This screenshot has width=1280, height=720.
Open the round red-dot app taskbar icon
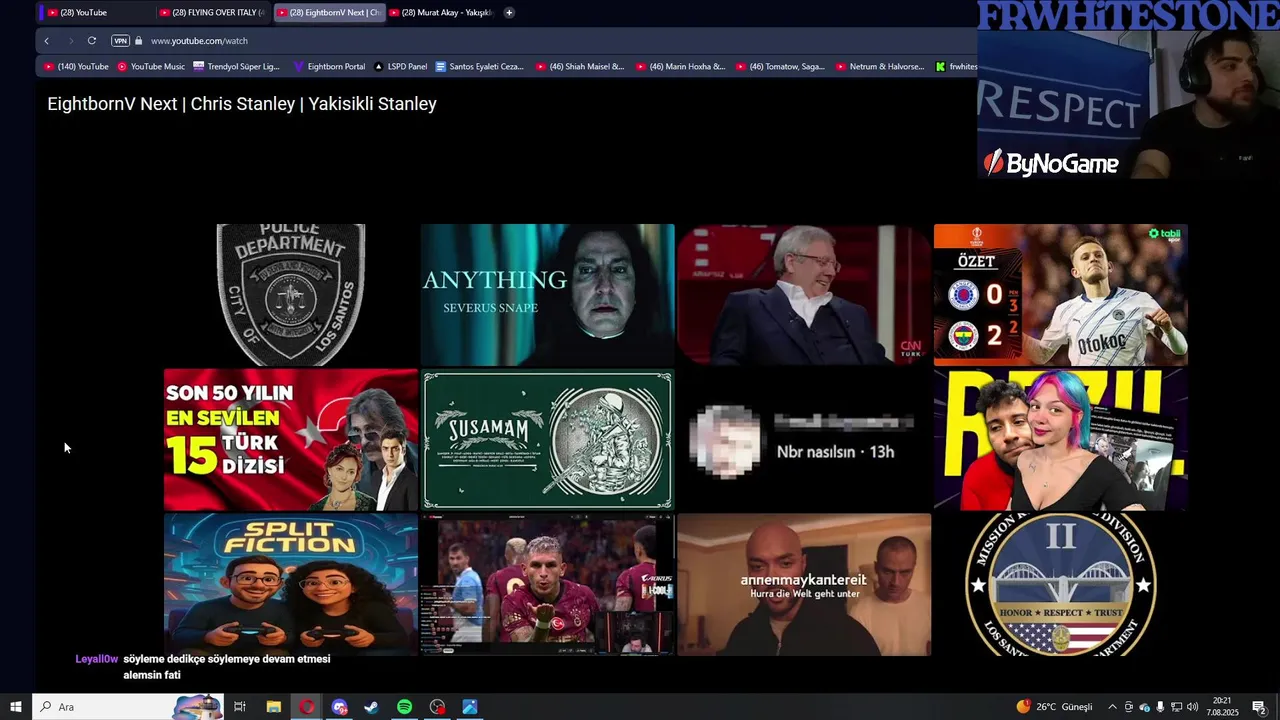(437, 707)
